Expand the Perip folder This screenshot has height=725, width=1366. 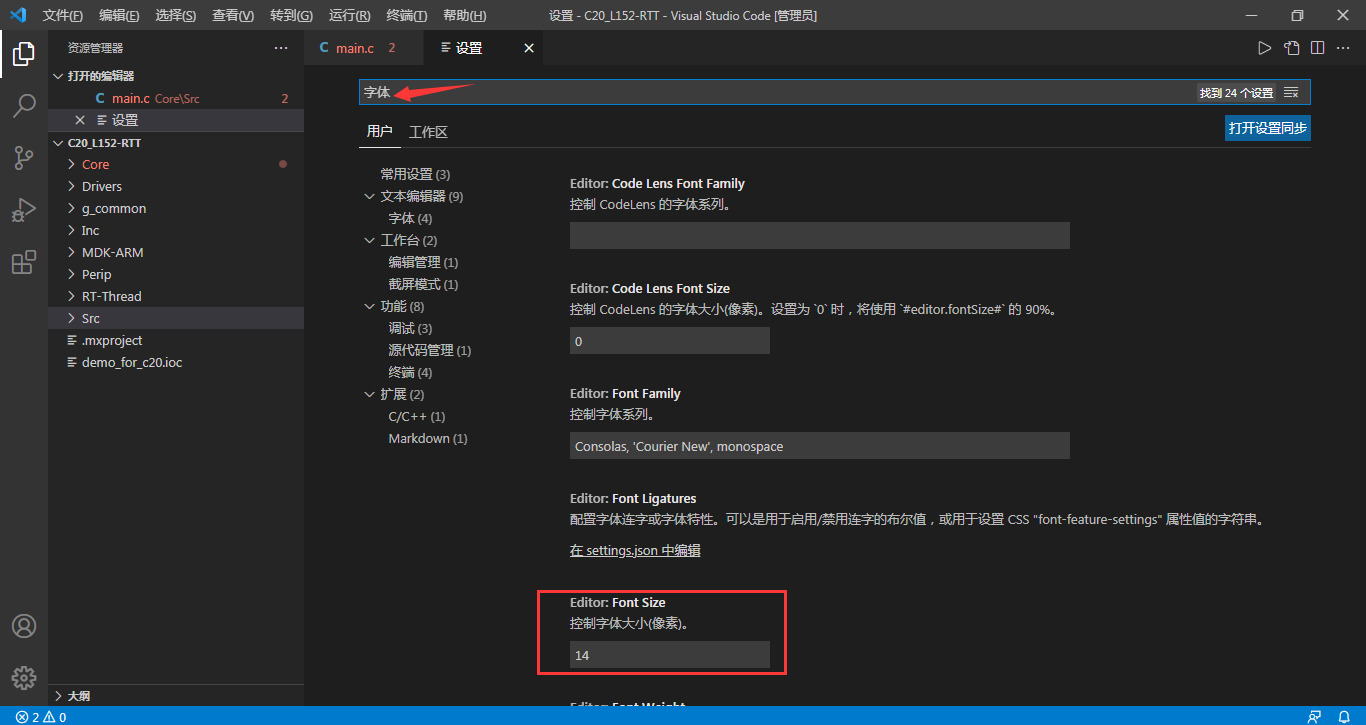click(176, 274)
